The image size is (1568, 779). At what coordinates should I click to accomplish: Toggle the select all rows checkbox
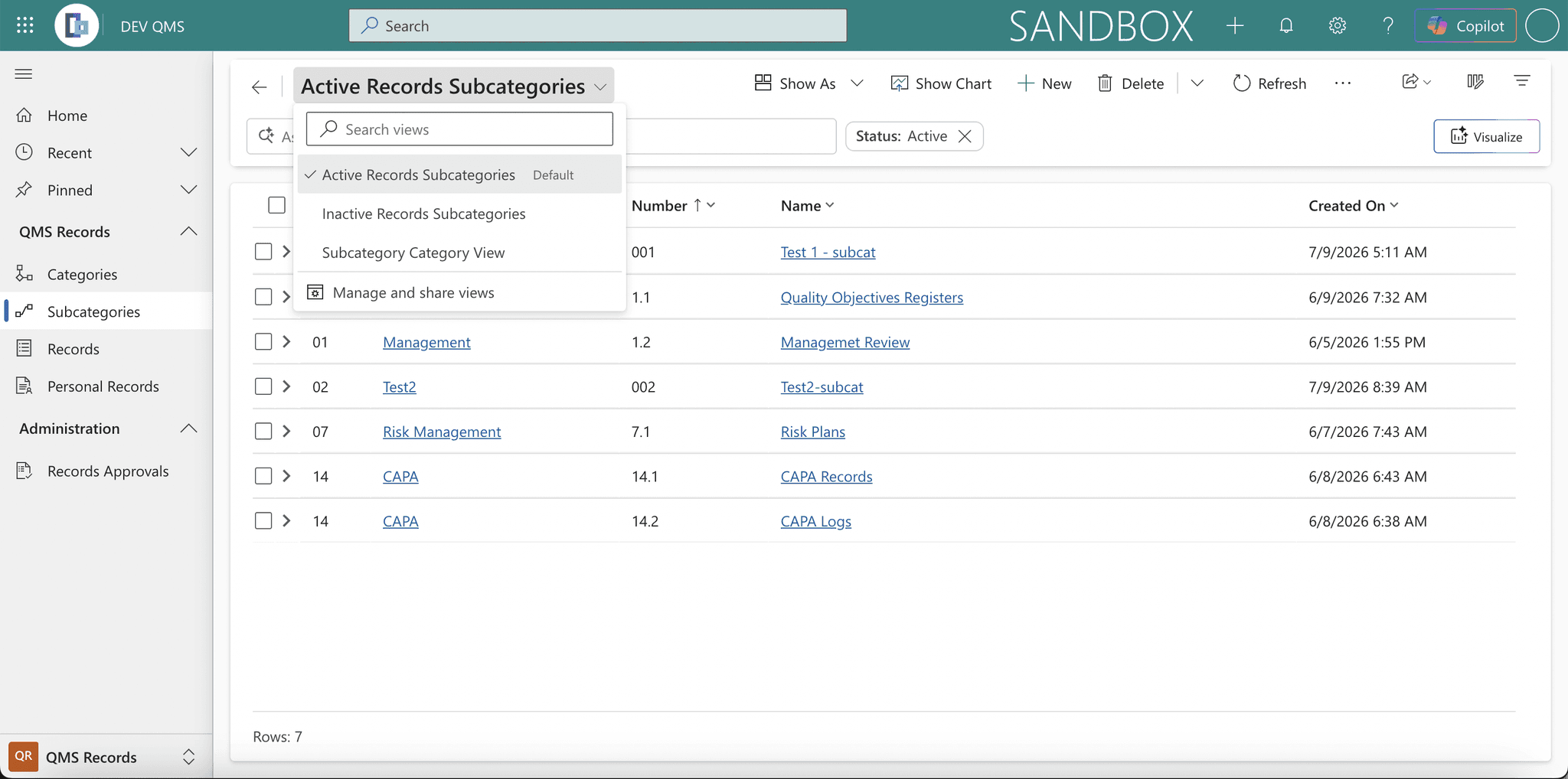pyautogui.click(x=277, y=205)
